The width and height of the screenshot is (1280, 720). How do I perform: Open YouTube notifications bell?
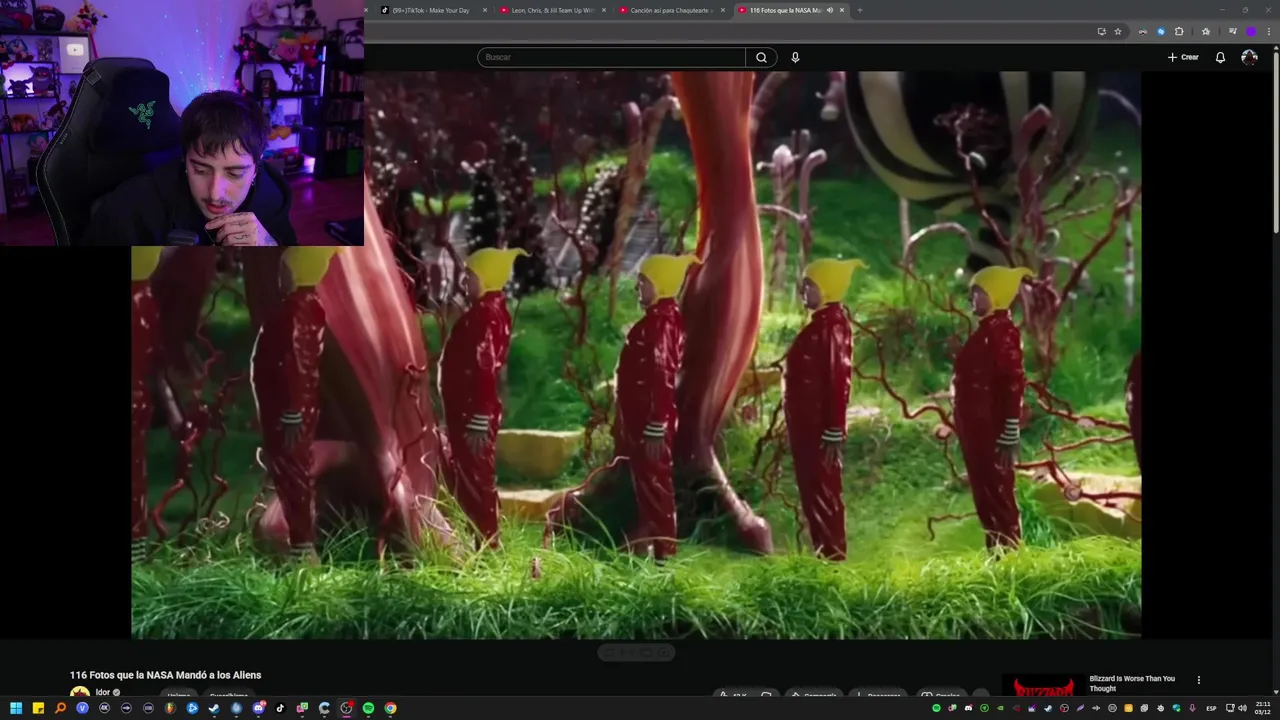pyautogui.click(x=1220, y=57)
